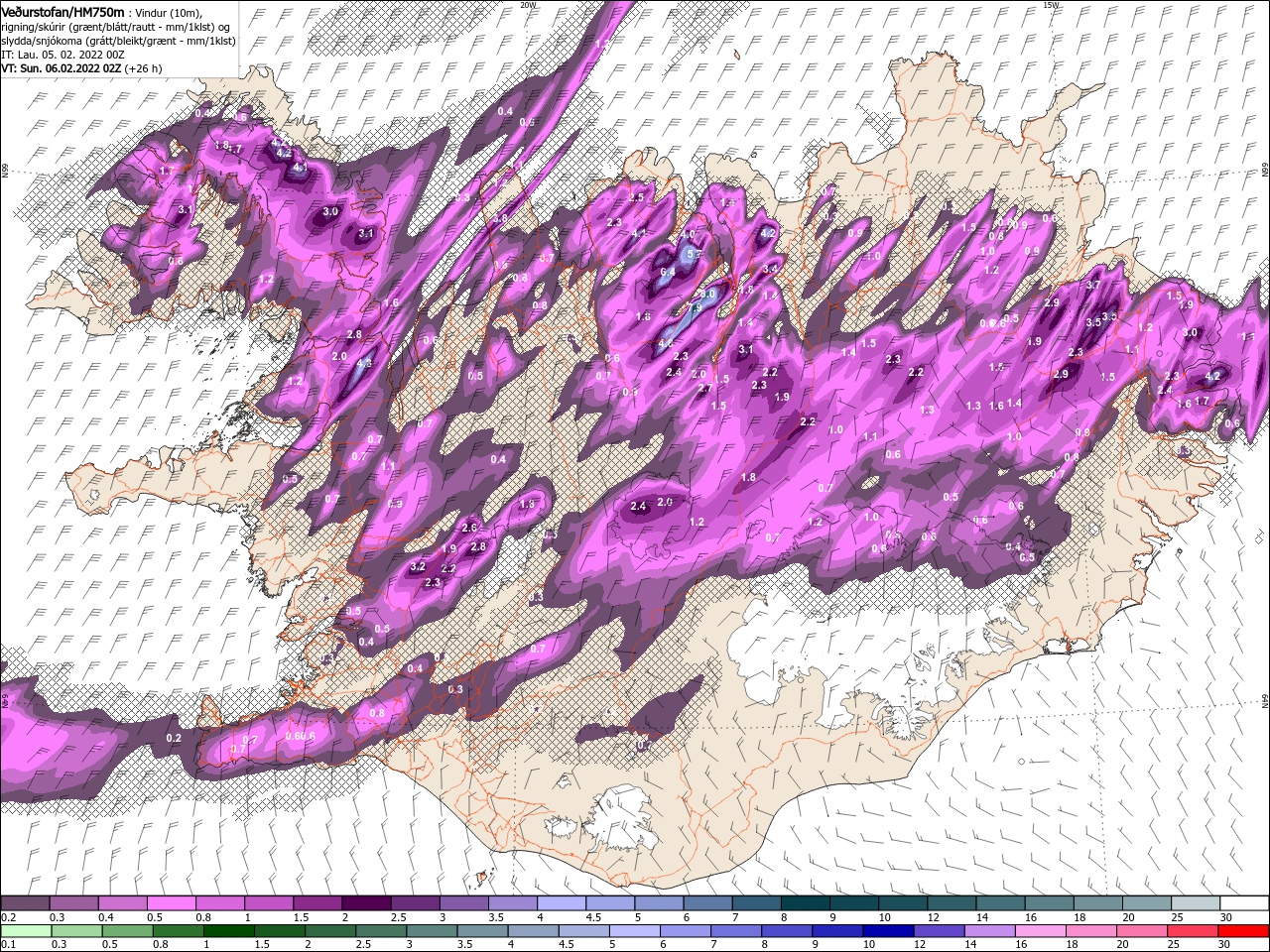The height and width of the screenshot is (952, 1270).
Task: Click the 3.7 value in the eastern band
Action: pyautogui.click(x=1093, y=285)
